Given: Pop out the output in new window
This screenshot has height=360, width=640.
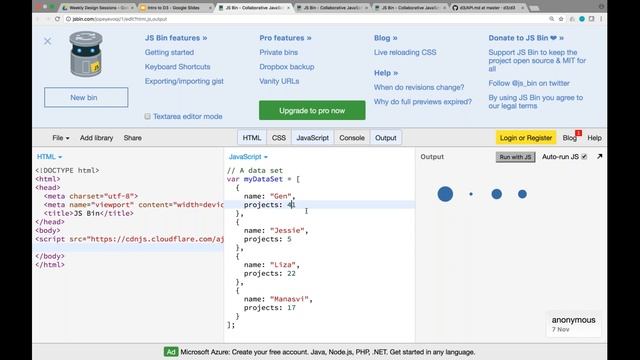Looking at the screenshot, I should [x=599, y=157].
